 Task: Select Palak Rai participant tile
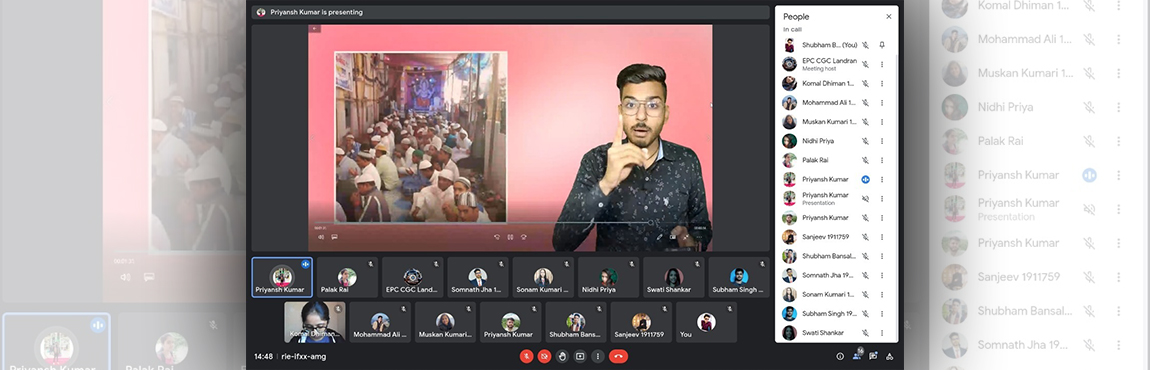click(x=348, y=277)
